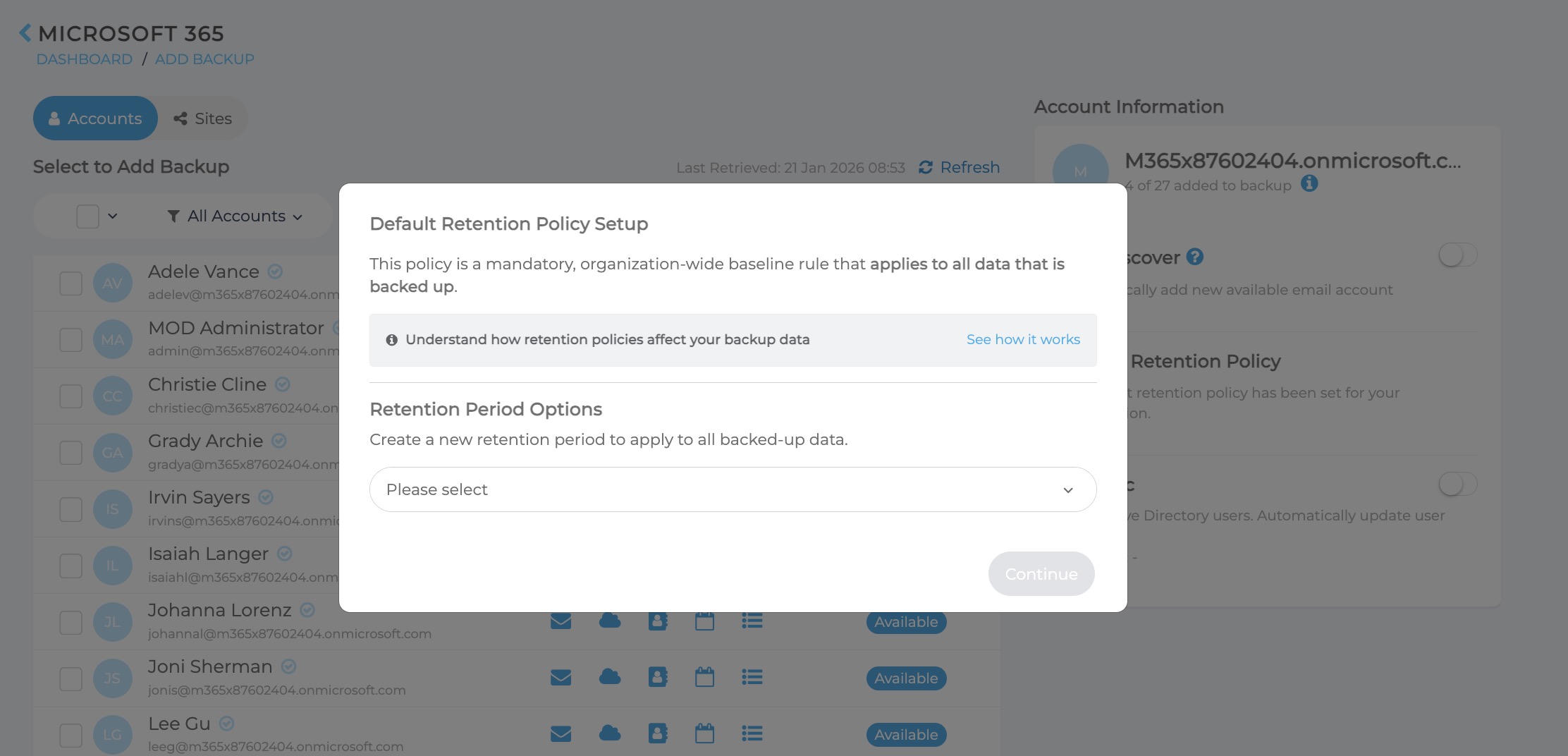Open the select-all checkbox dropdown arrow
The image size is (1568, 756).
113,216
